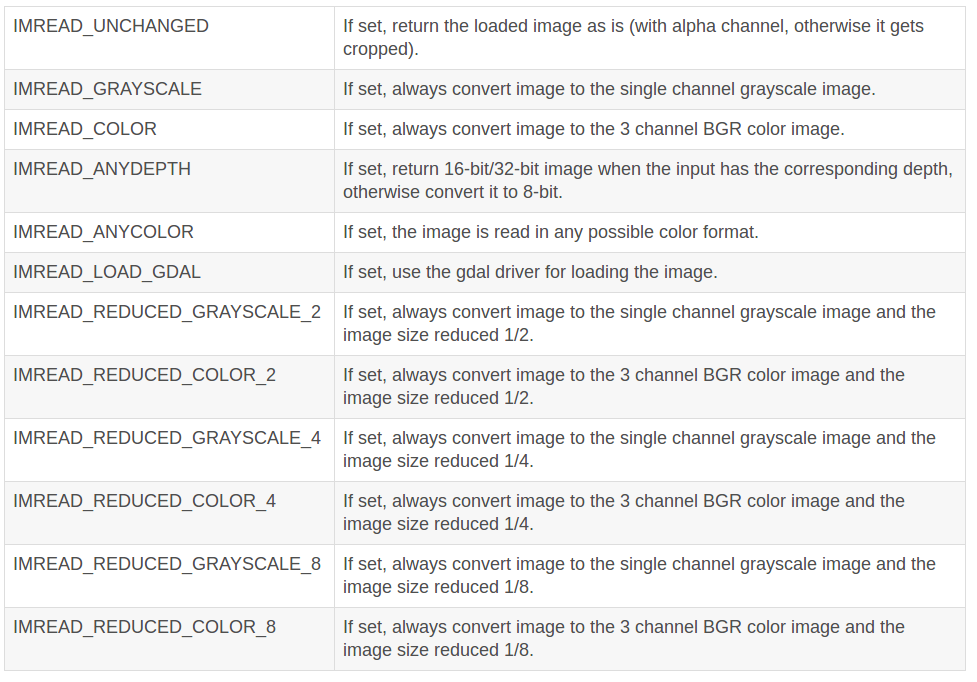Click the gdal driver description text
This screenshot has width=977, height=682.
click(530, 272)
